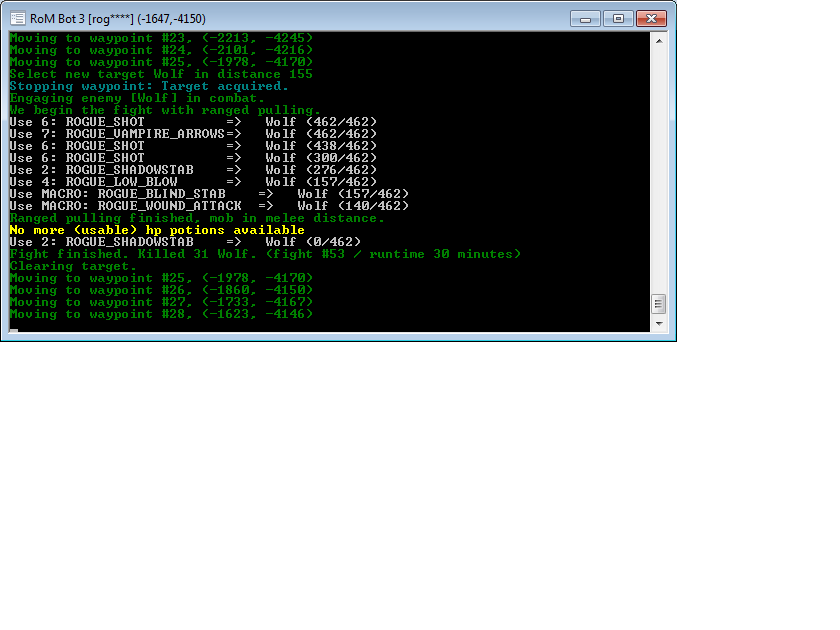The width and height of the screenshot is (840, 630).
Task: Click the ROGUE_WOUND_ATTACK macro line
Action: click(x=209, y=206)
